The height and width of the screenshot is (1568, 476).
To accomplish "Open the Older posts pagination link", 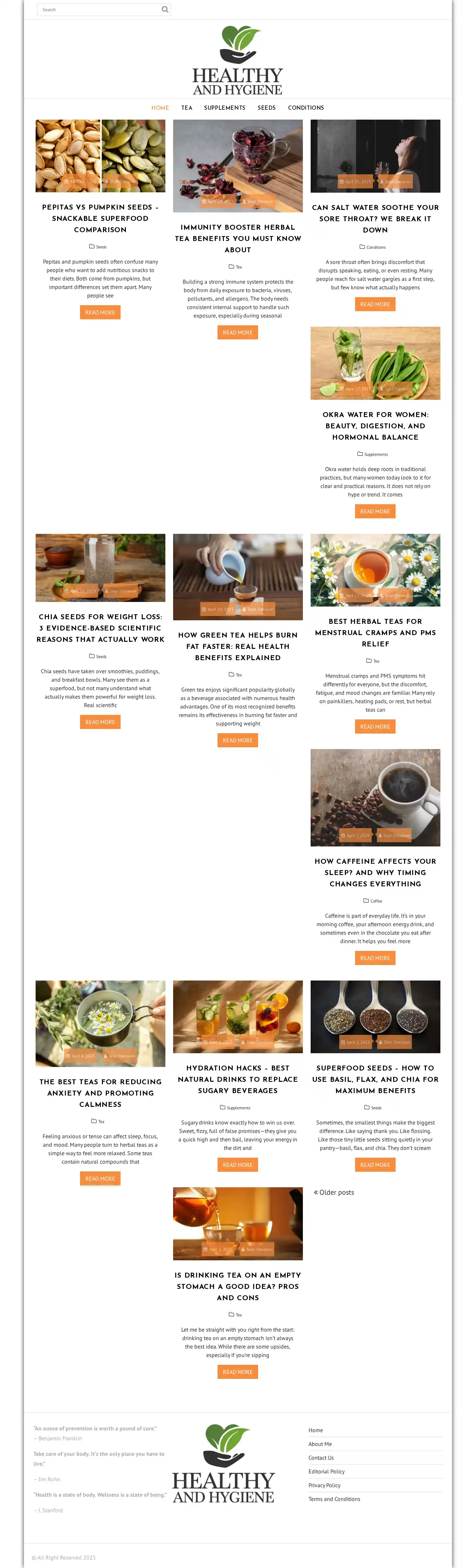I will (x=334, y=1193).
